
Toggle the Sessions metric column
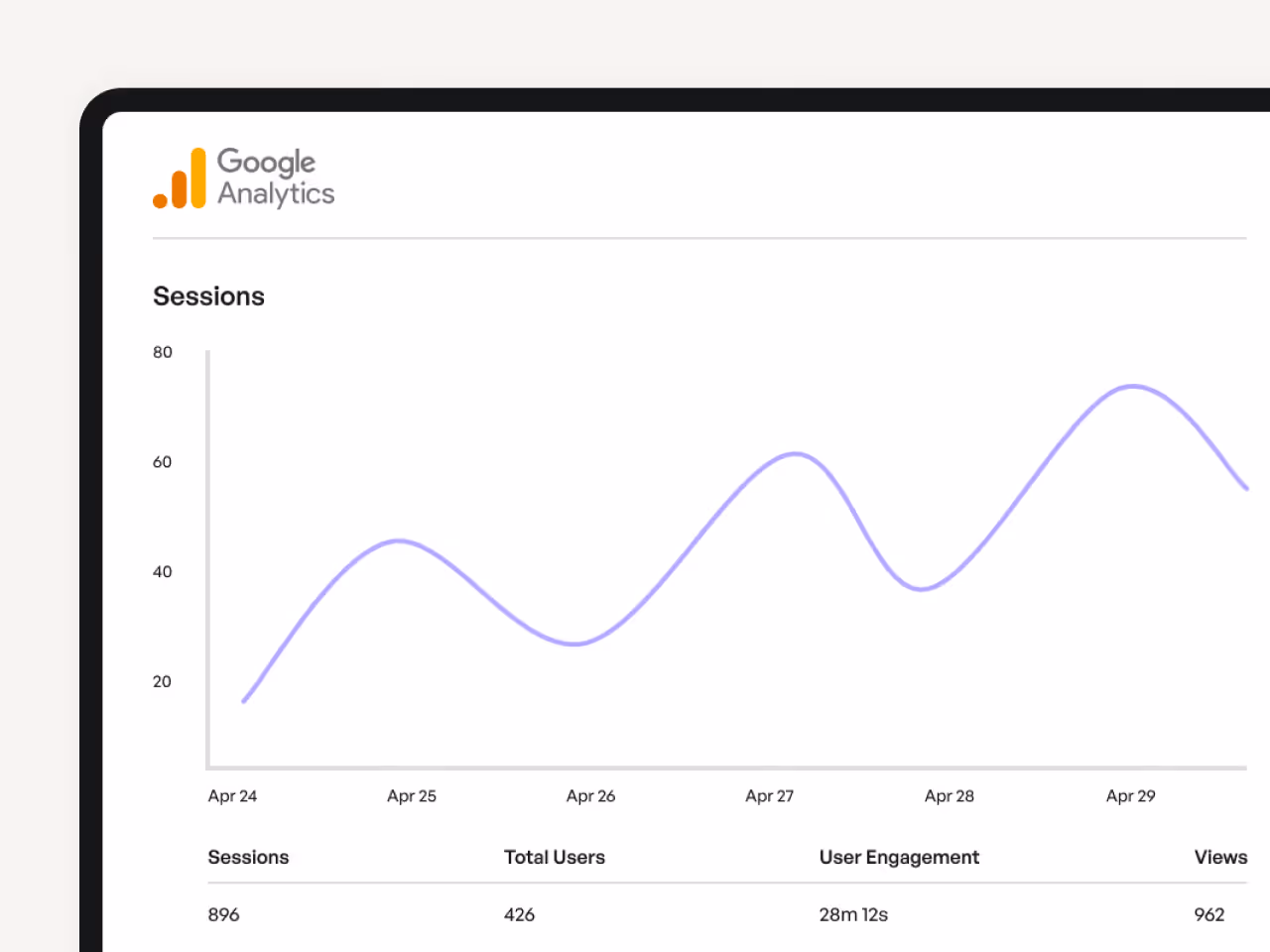[248, 857]
